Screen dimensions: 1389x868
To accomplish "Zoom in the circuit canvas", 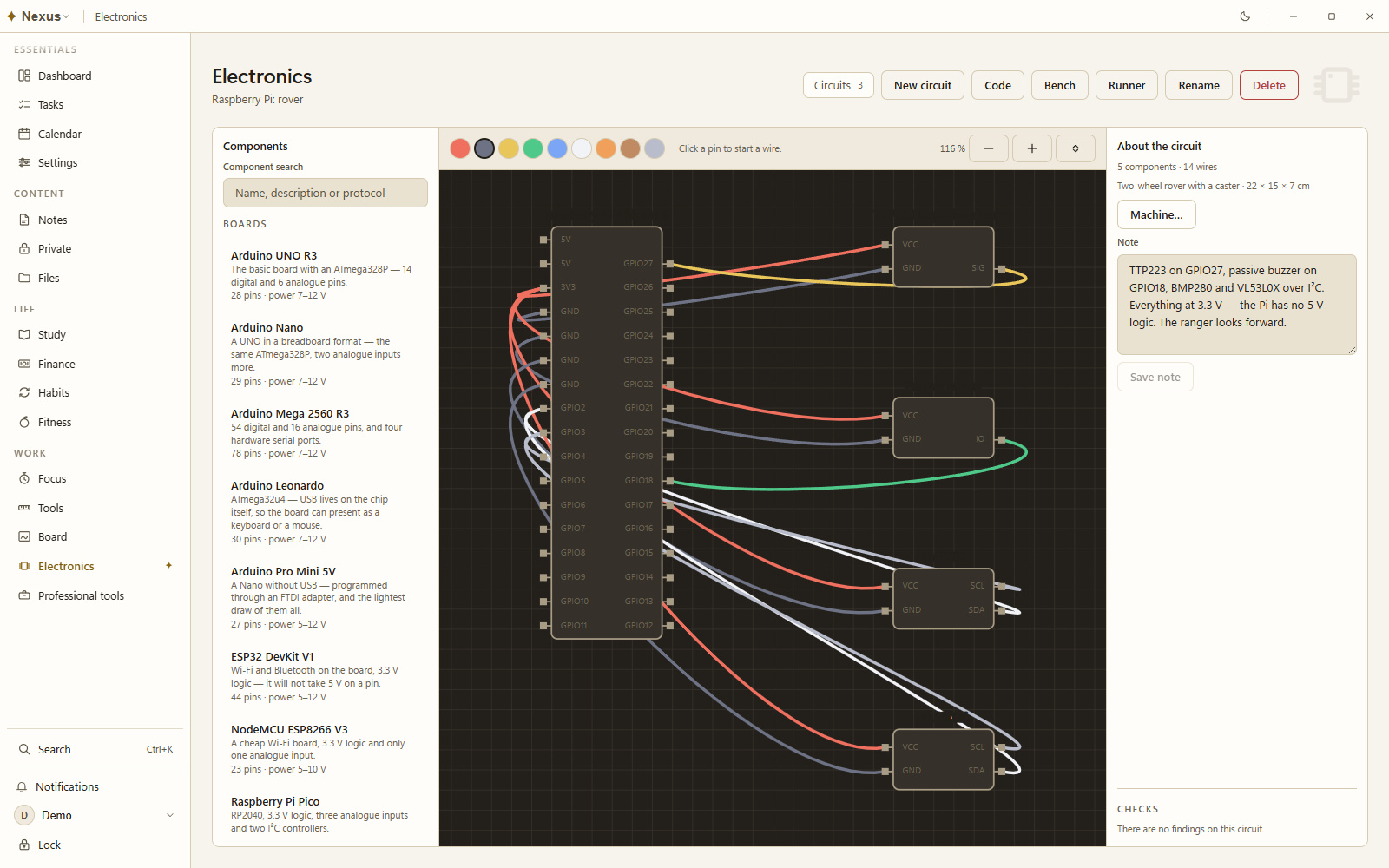I will point(1032,148).
